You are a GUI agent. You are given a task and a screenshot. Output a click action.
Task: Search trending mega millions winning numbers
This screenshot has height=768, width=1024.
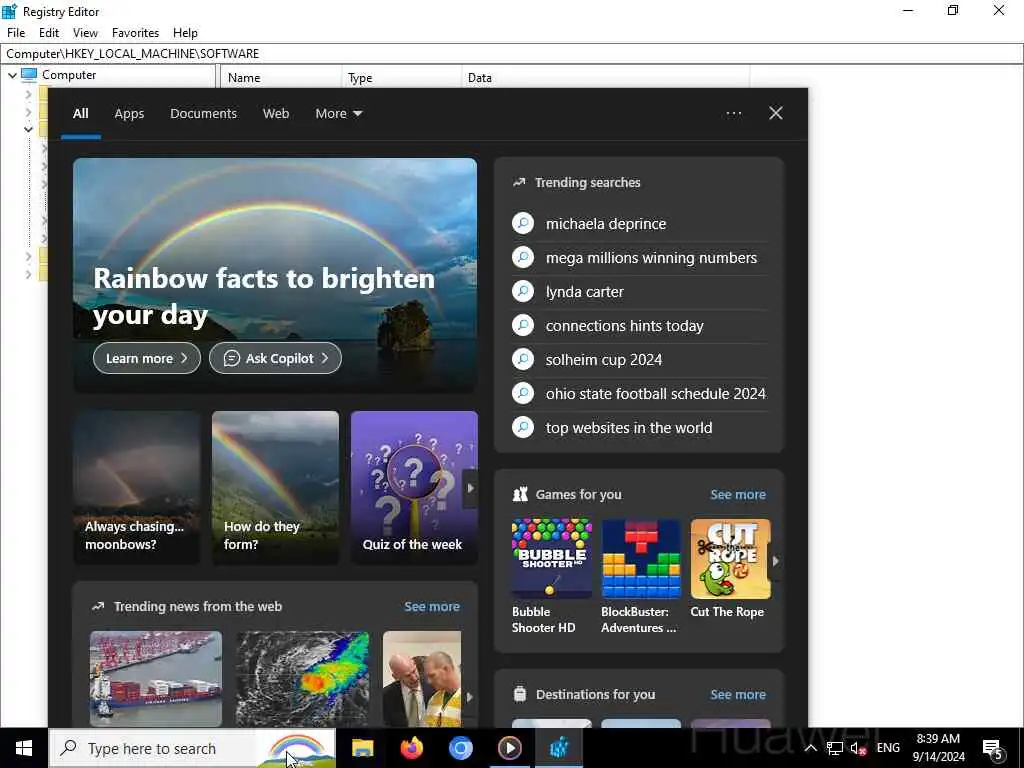click(651, 258)
